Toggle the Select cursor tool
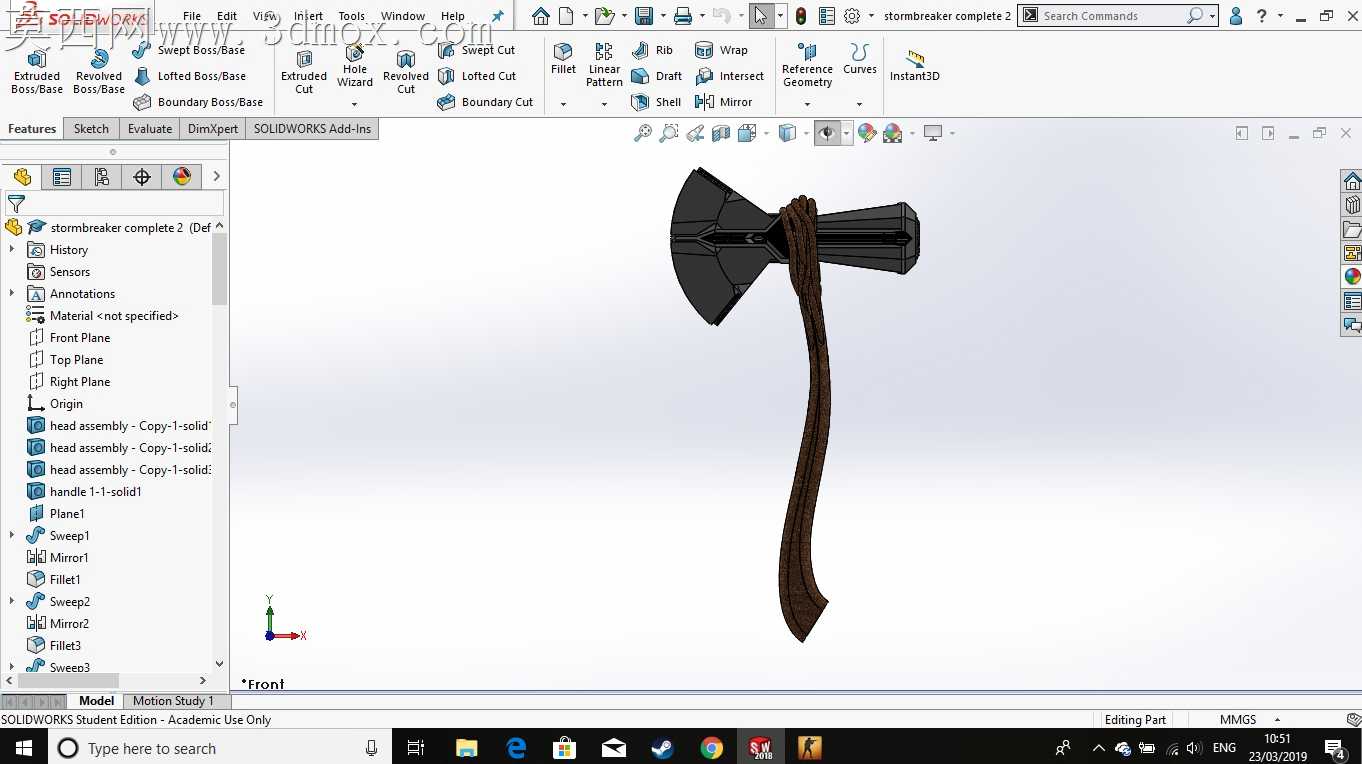Image resolution: width=1362 pixels, height=764 pixels. (x=761, y=16)
